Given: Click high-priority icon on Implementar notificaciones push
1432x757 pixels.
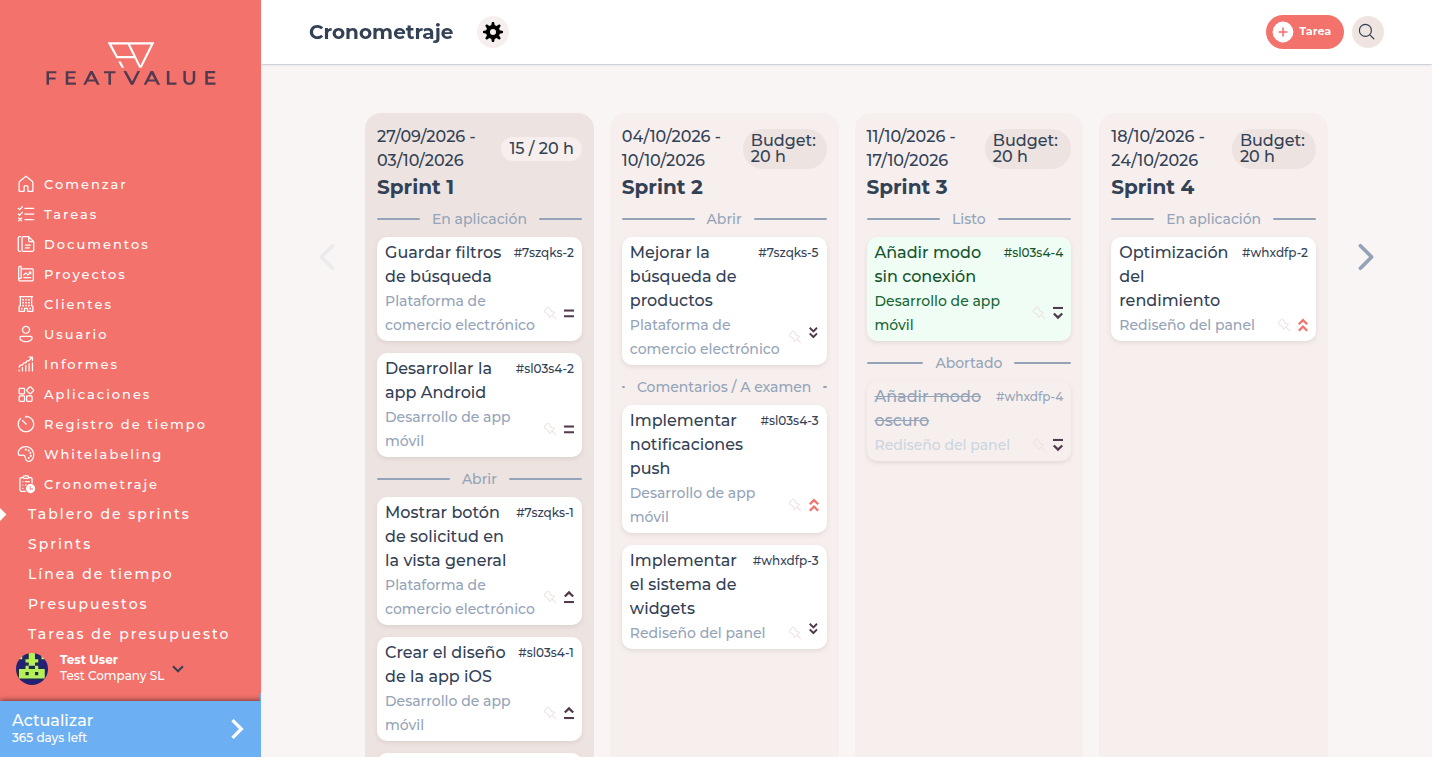Looking at the screenshot, I should click(813, 505).
